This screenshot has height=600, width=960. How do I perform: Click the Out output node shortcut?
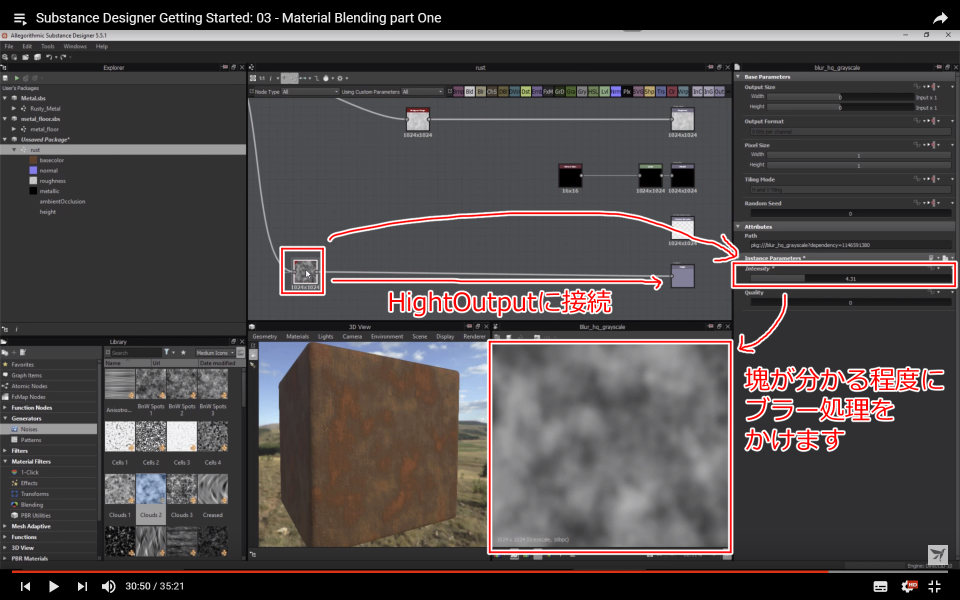pyautogui.click(x=719, y=92)
